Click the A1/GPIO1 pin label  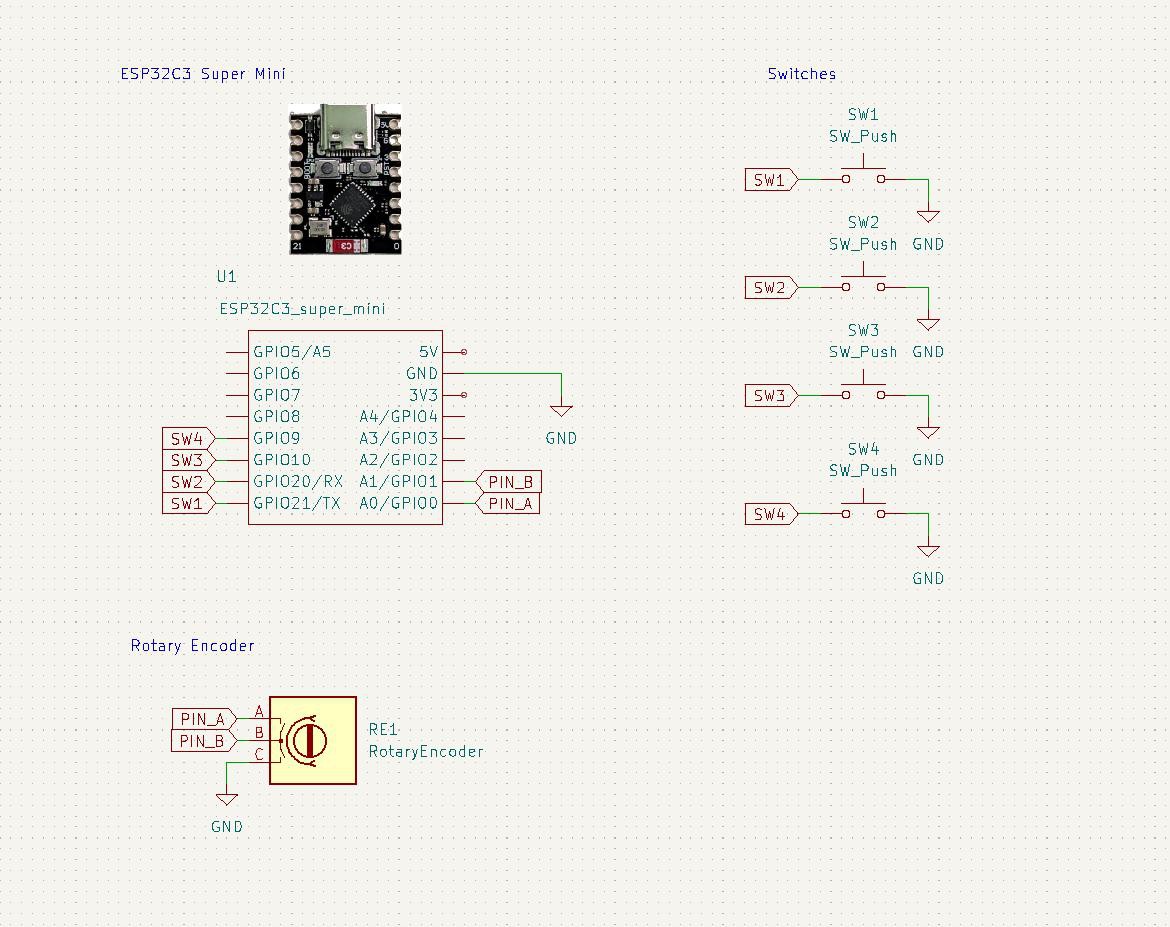pyautogui.click(x=398, y=481)
